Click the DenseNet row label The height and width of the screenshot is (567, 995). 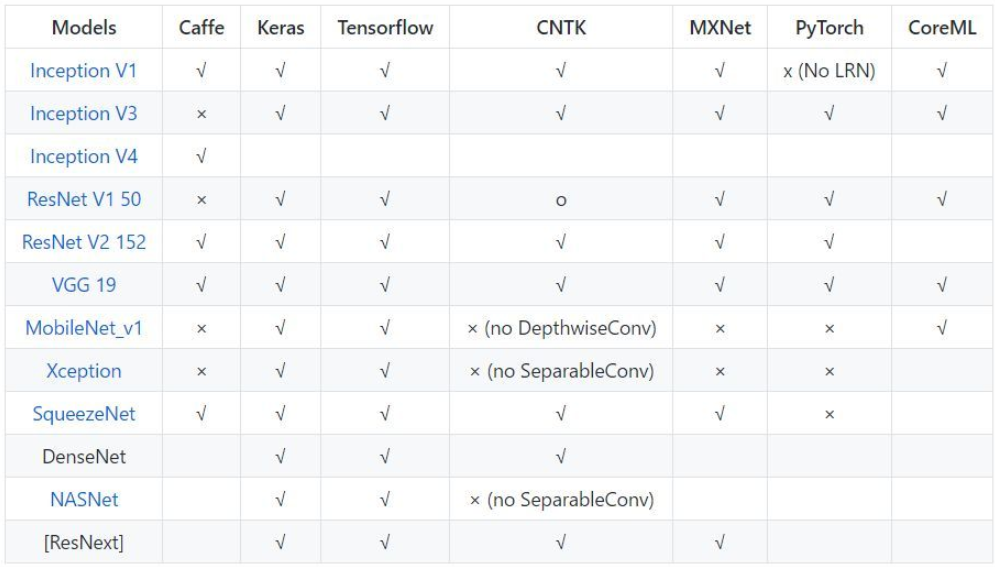[x=84, y=457]
